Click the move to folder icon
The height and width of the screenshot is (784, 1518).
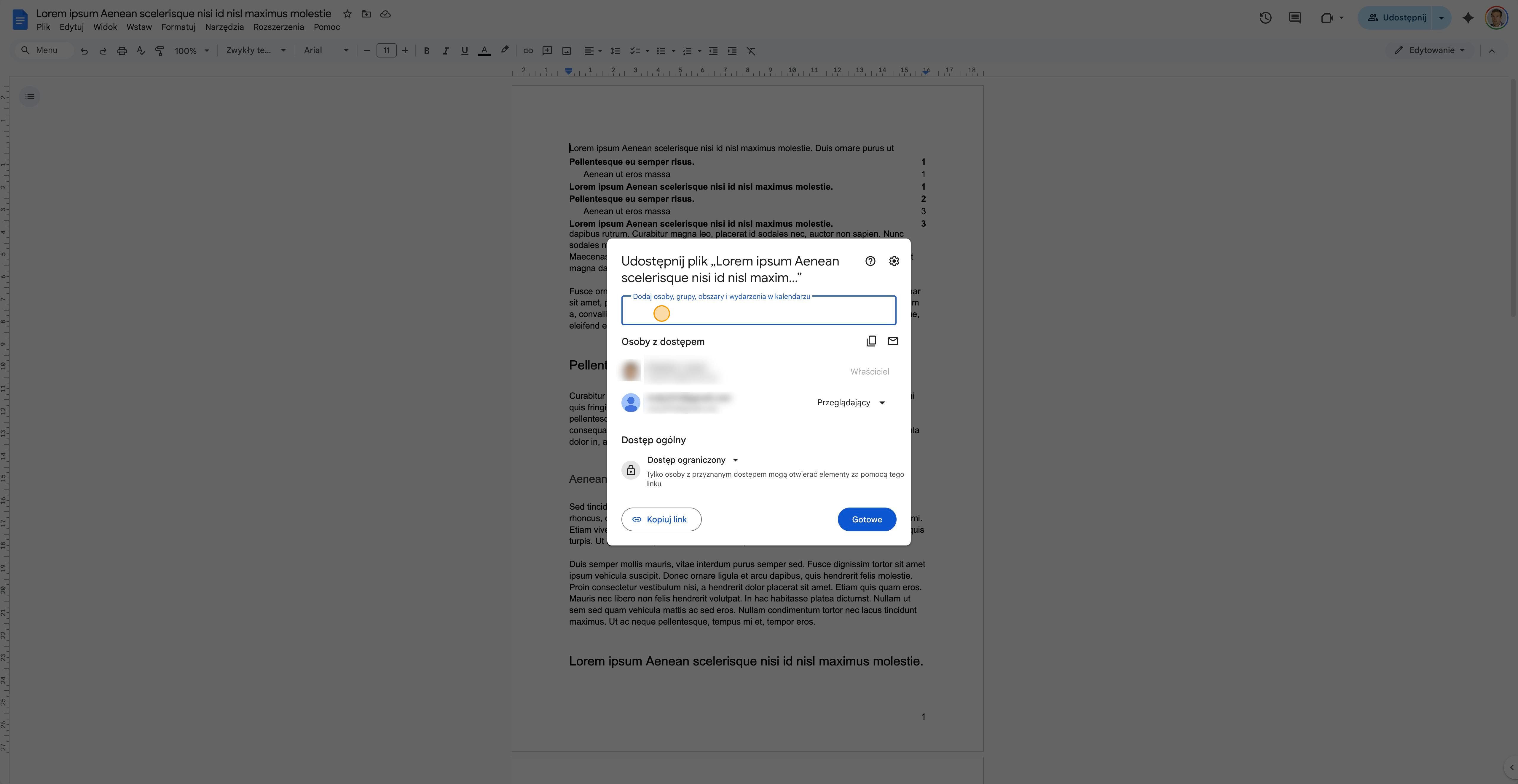366,14
